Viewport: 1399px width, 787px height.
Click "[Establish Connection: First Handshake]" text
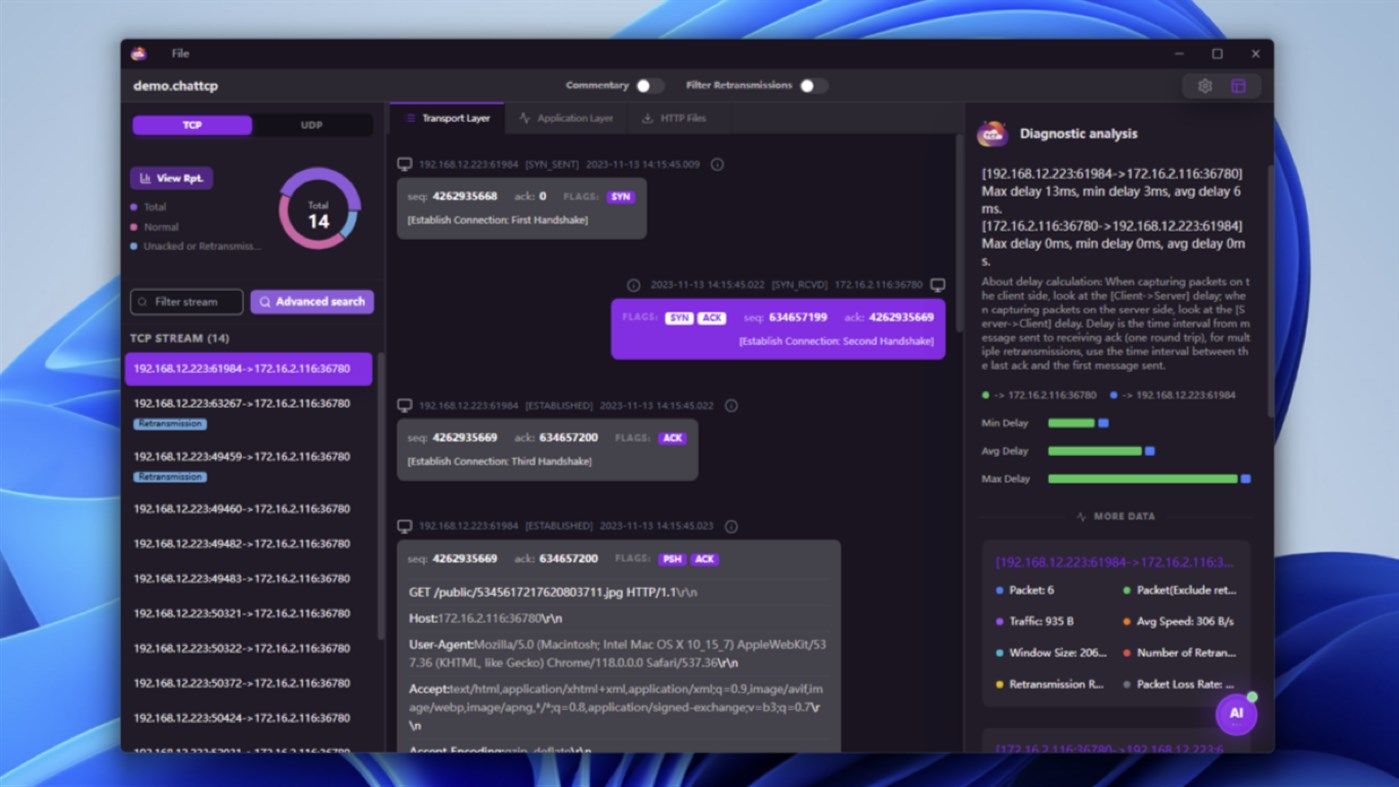pyautogui.click(x=497, y=220)
